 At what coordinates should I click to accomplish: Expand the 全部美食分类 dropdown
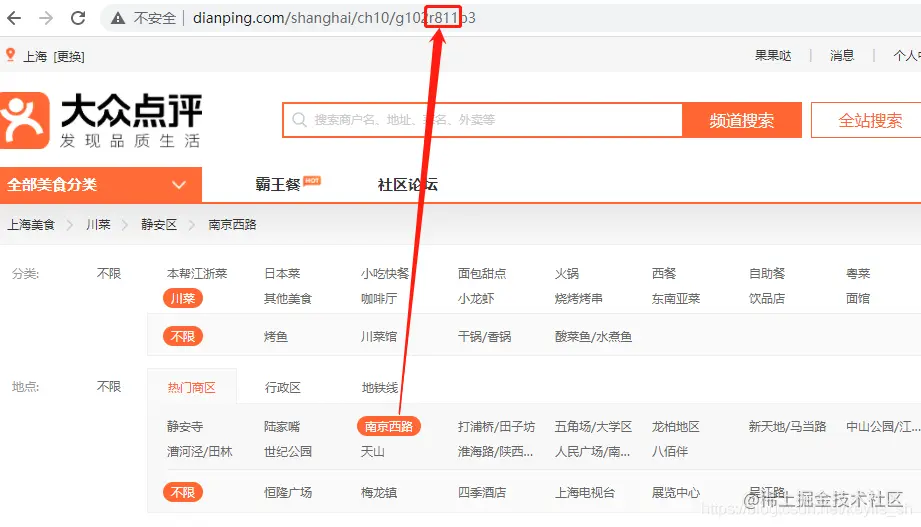[x=100, y=185]
